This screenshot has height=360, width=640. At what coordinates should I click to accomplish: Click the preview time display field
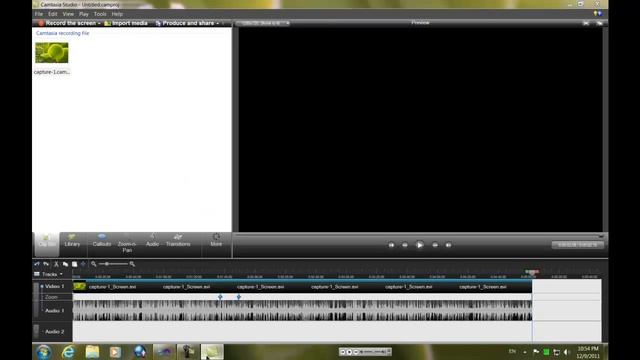577,245
